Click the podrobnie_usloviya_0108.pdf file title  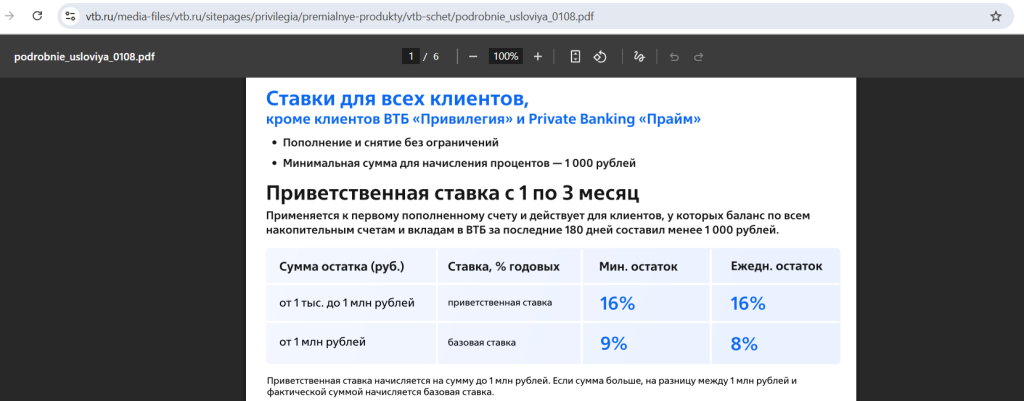tap(84, 57)
